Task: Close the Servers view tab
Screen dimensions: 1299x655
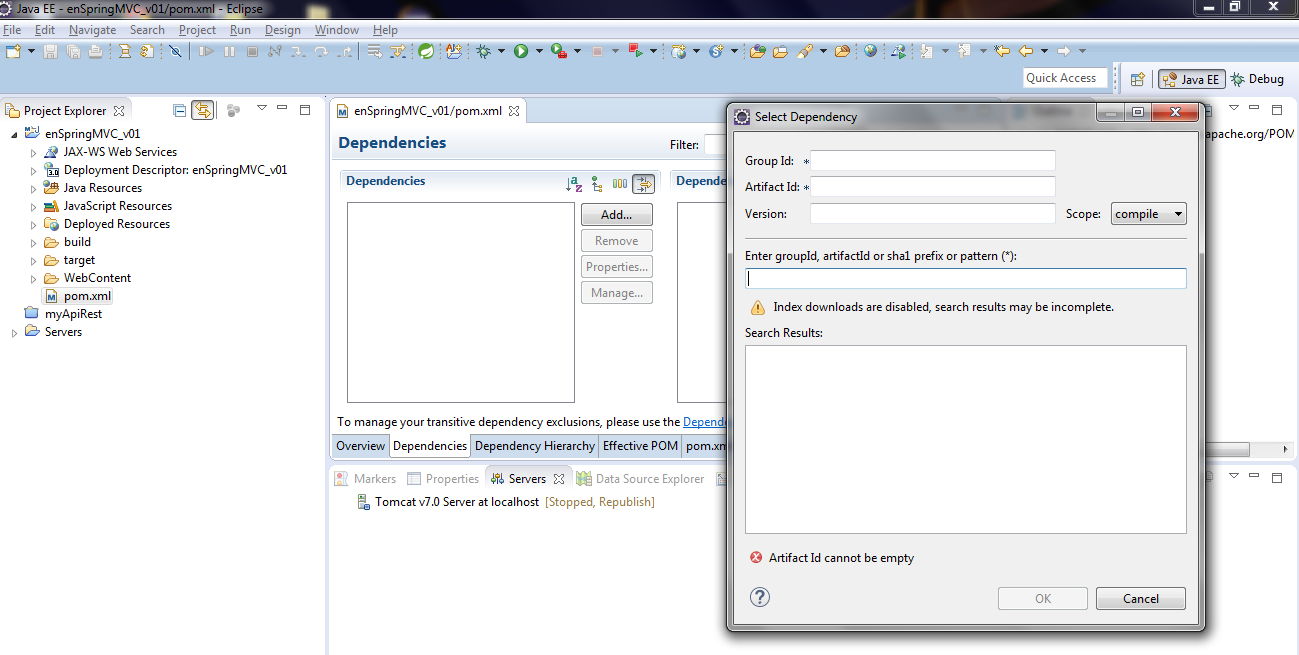Action: tap(560, 479)
